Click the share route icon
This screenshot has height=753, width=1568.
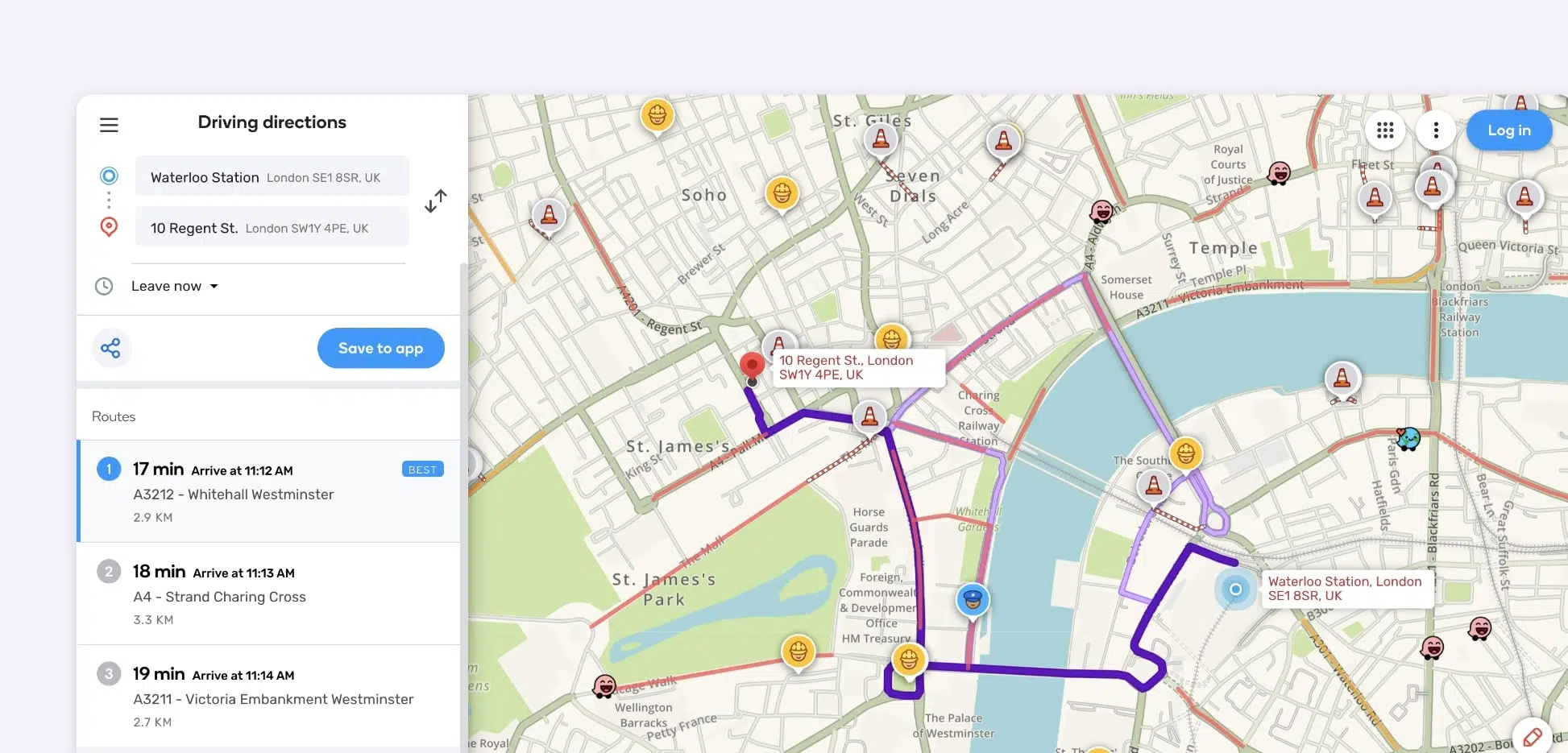tap(110, 348)
